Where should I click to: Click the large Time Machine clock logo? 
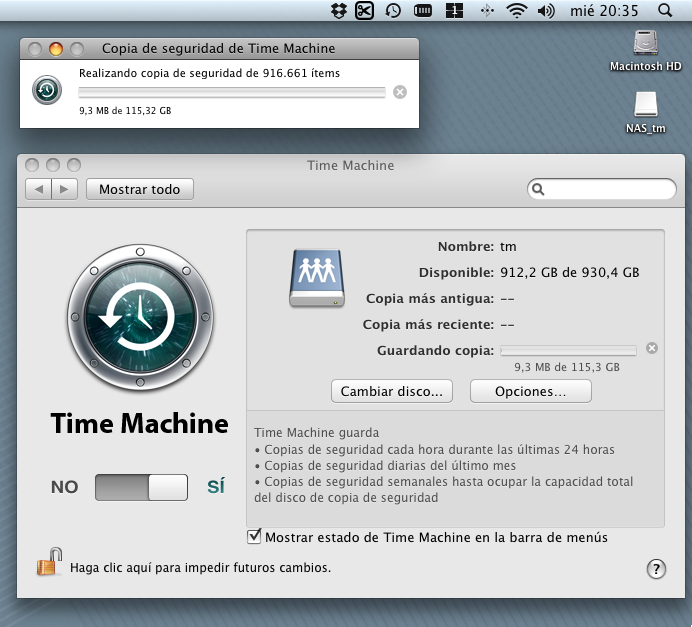tap(140, 317)
